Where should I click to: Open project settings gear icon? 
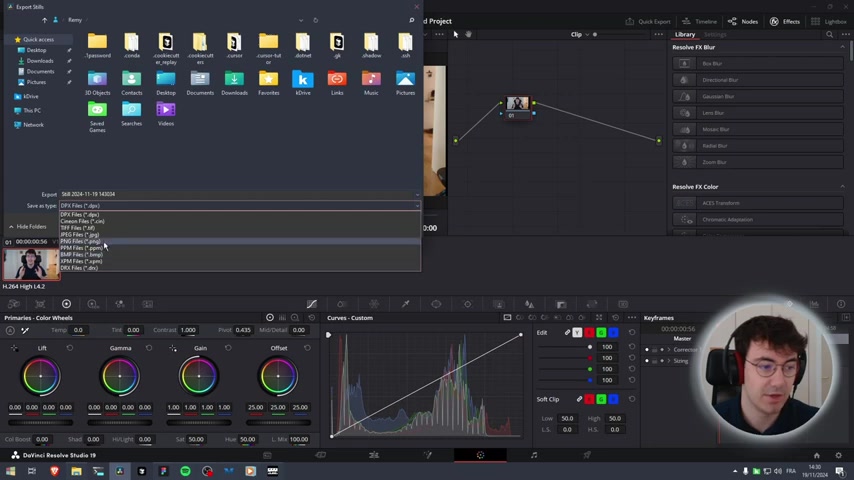838,455
